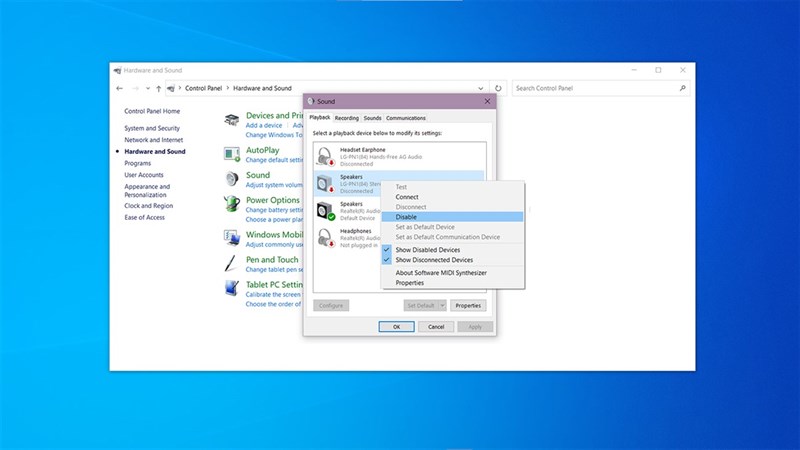Click the Devices and Printers category icon
This screenshot has height=450, width=800.
(x=232, y=120)
